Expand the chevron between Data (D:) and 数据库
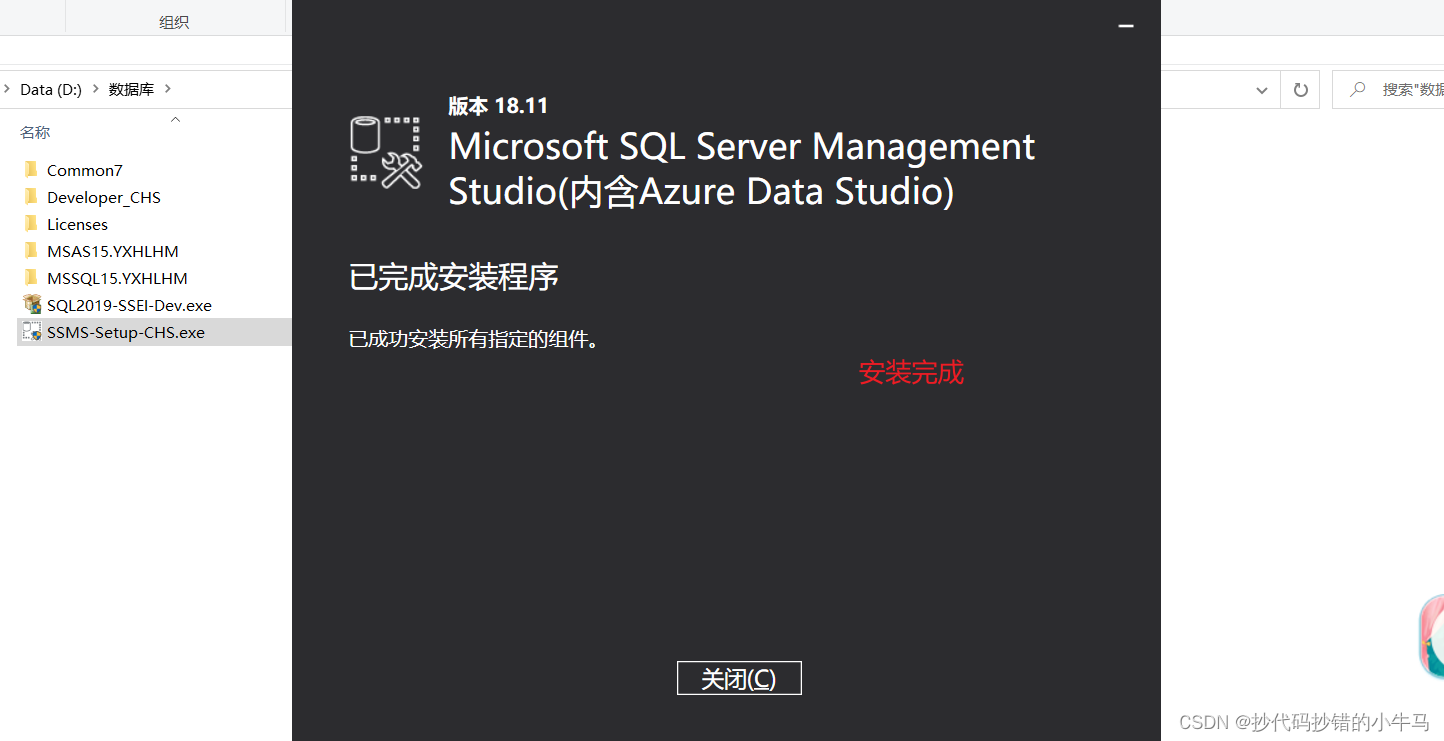 pos(96,89)
